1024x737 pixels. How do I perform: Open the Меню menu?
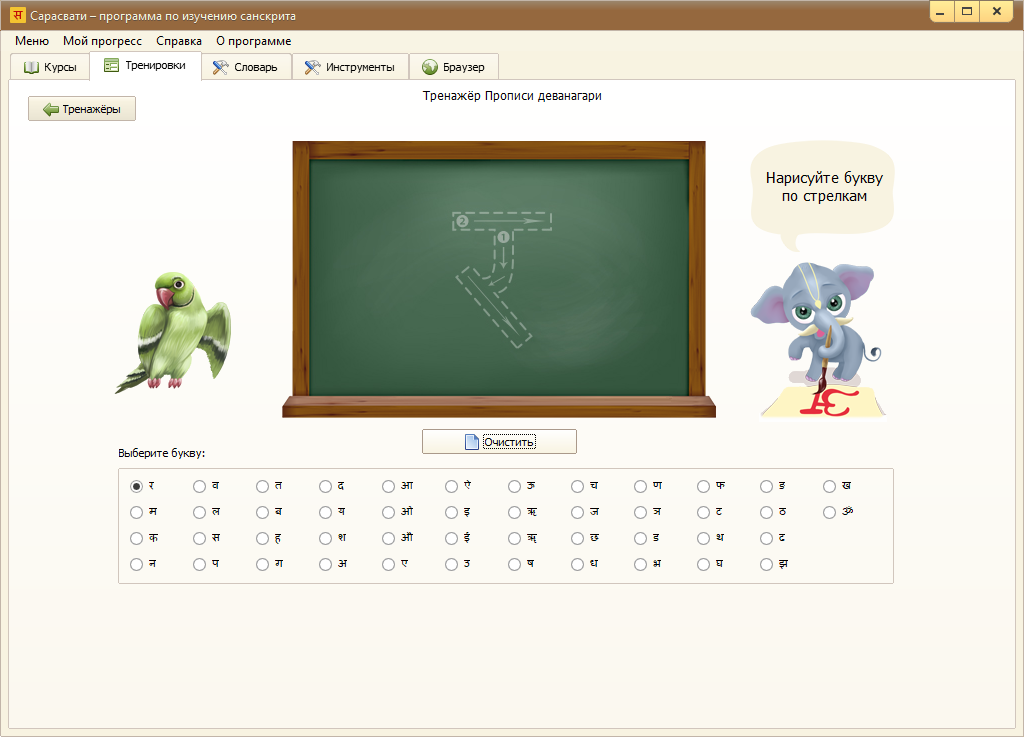pos(32,41)
